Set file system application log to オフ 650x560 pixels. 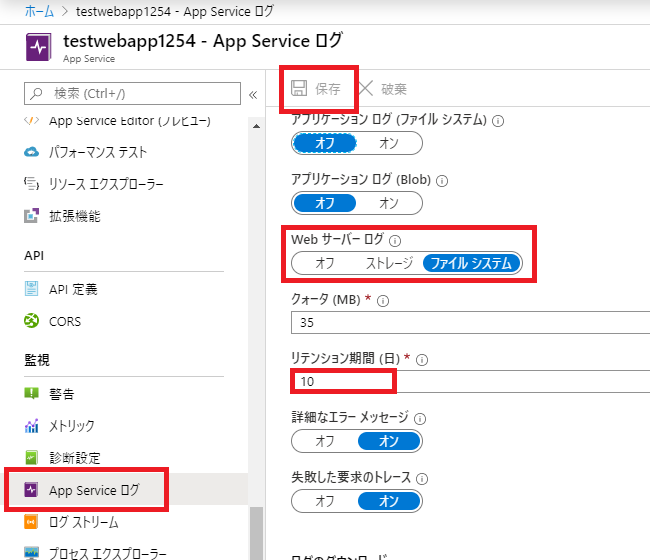(325, 143)
